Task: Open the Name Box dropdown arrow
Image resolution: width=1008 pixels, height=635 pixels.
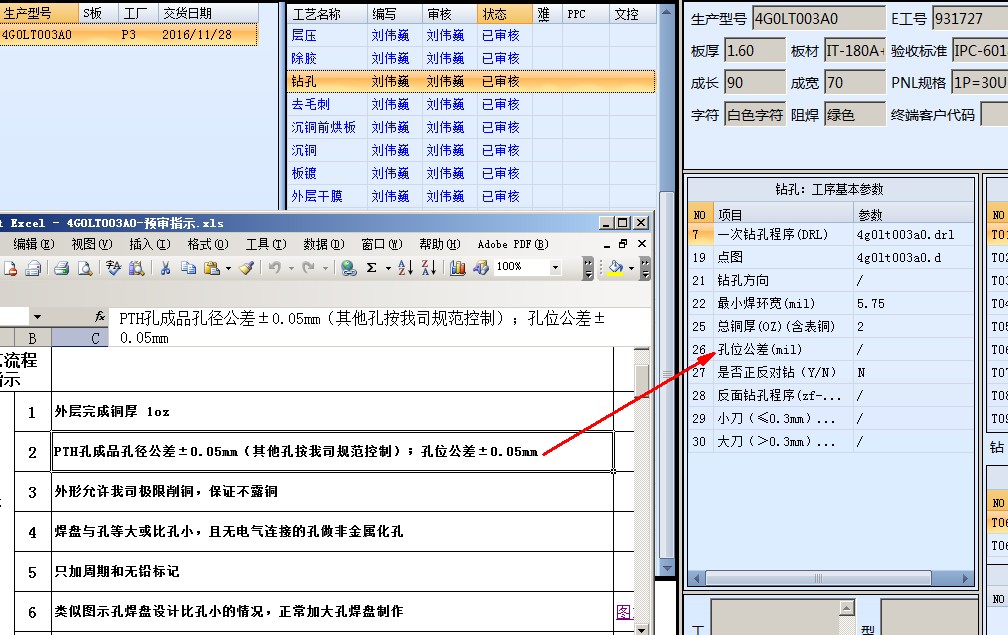Action: click(x=37, y=317)
